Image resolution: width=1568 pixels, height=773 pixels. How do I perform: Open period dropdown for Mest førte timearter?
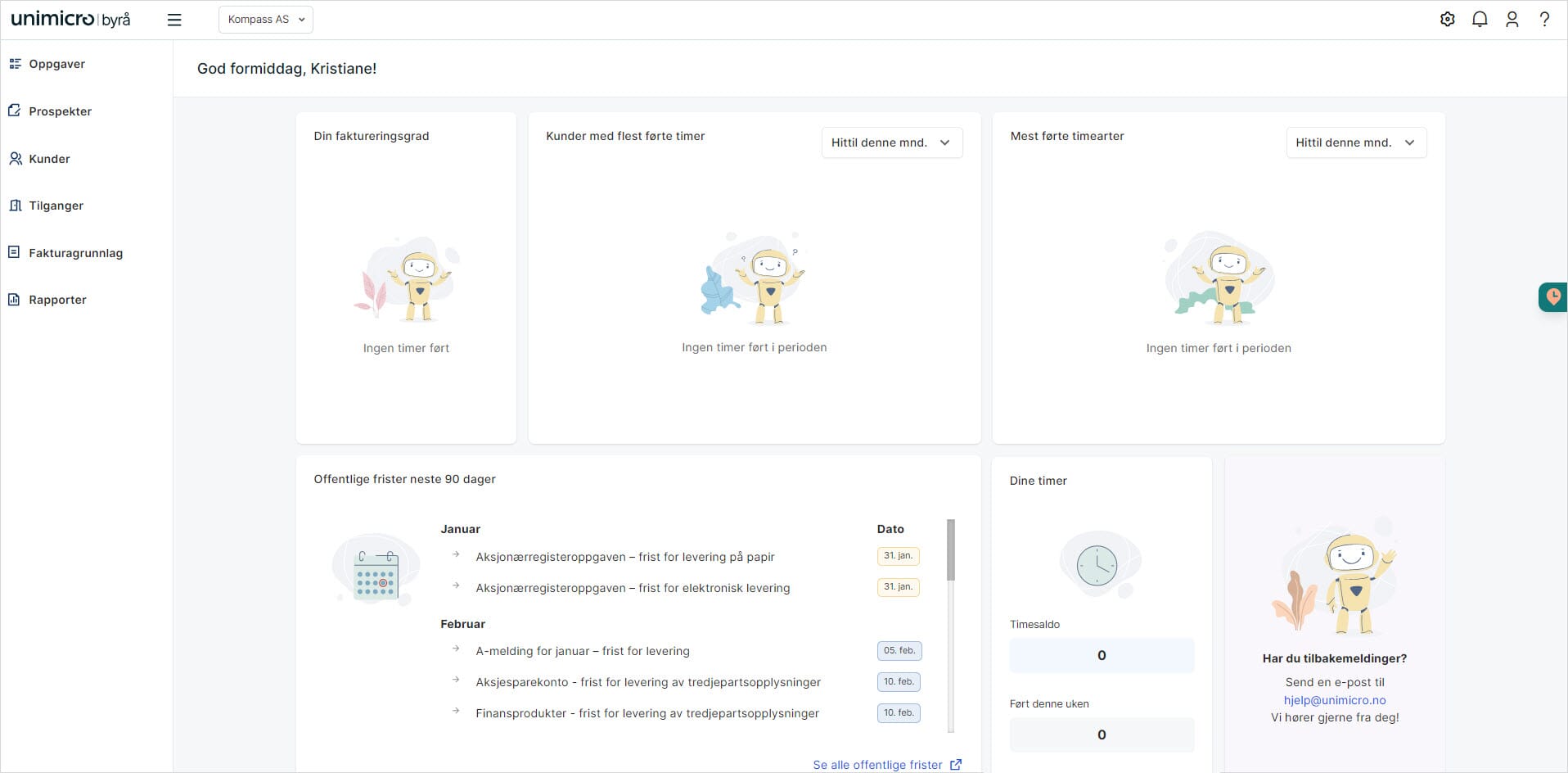(1355, 142)
